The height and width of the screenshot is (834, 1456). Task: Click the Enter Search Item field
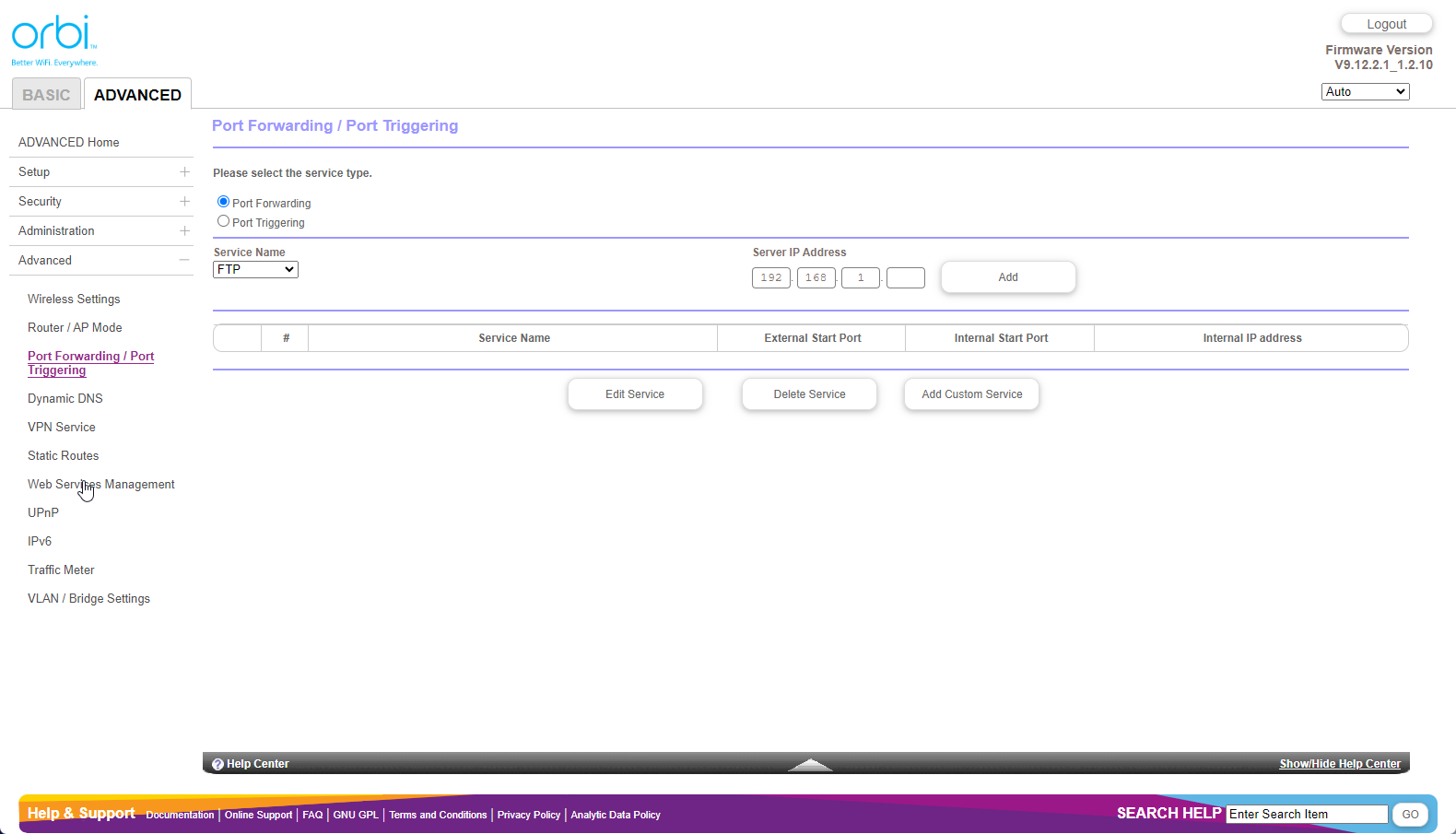(x=1306, y=815)
